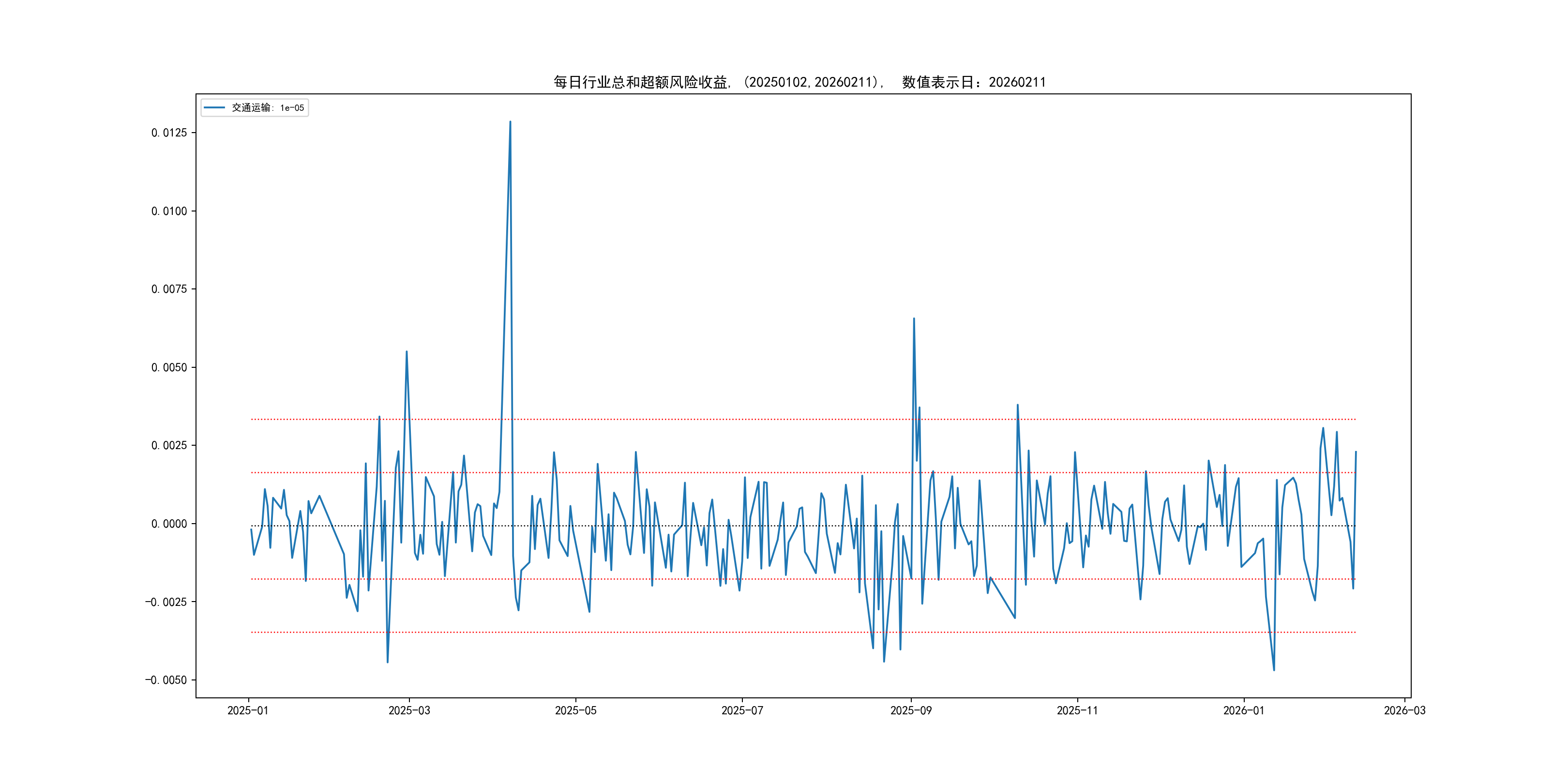Click the October 2025 spike peak

(1017, 406)
